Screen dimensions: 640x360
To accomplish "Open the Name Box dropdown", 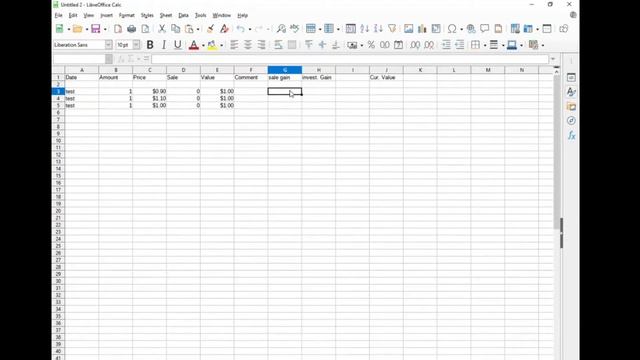I will click(x=109, y=59).
